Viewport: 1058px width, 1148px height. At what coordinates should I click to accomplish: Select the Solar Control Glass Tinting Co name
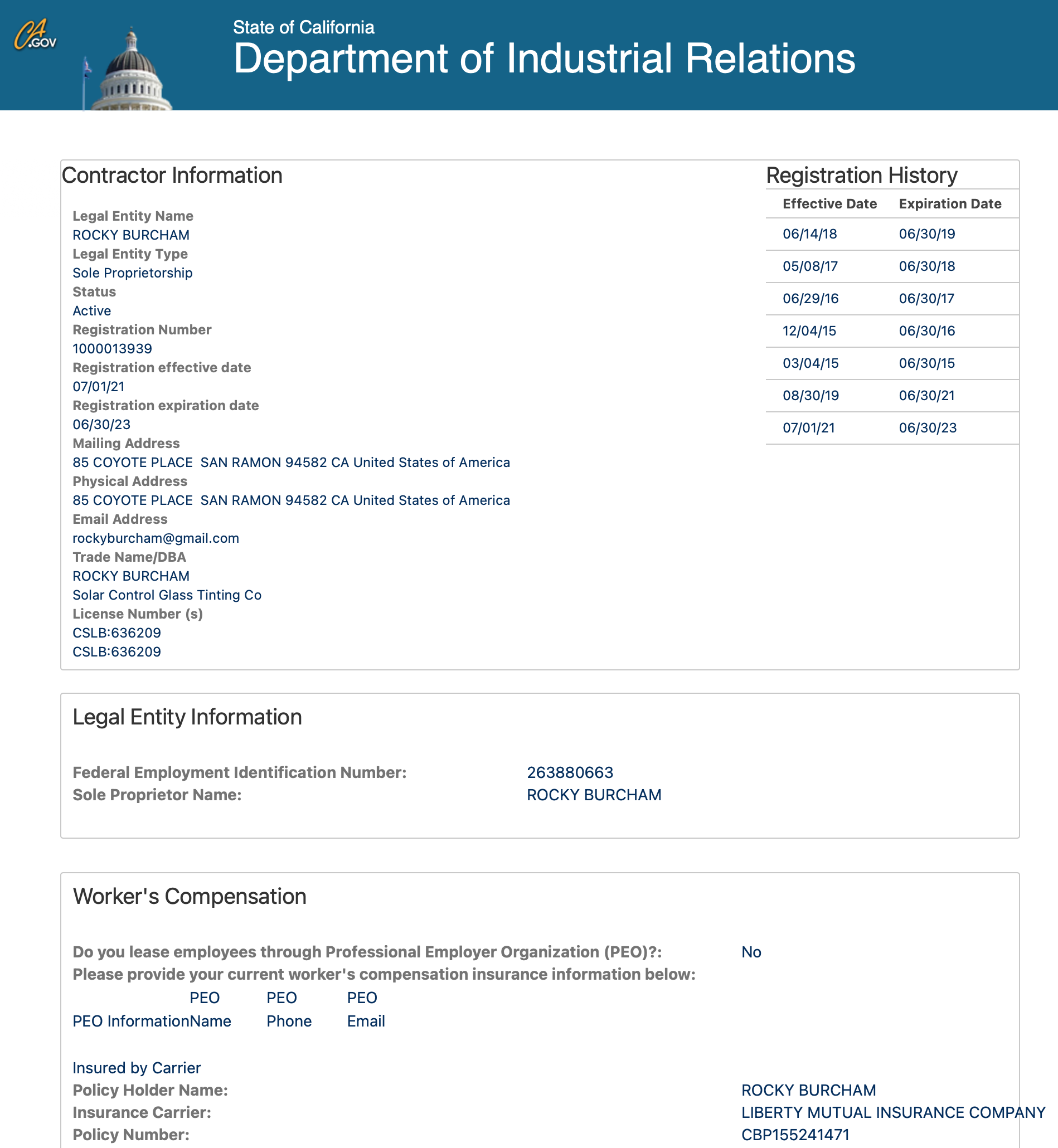(167, 595)
